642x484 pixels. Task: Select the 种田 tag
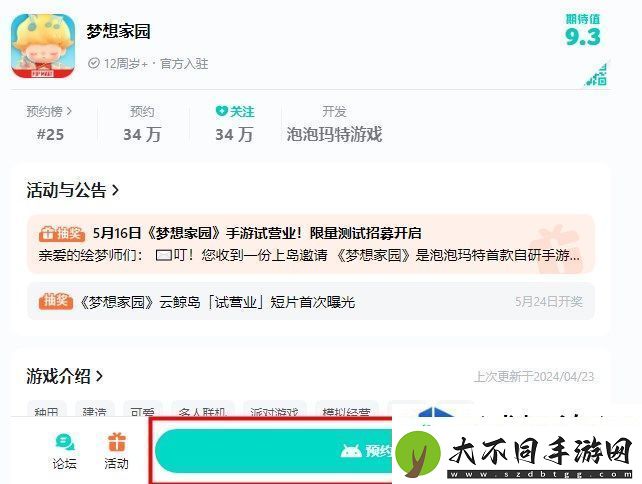pyautogui.click(x=46, y=409)
